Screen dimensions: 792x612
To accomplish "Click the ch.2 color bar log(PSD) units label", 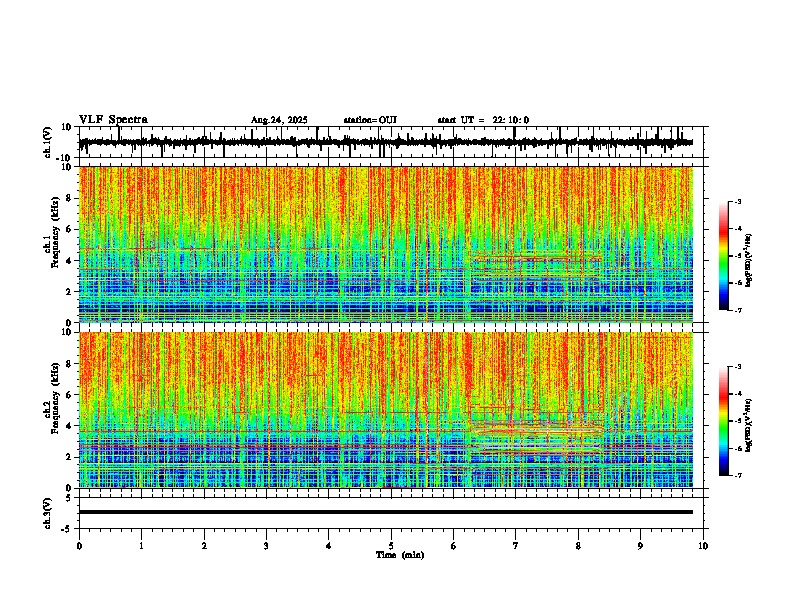I will [x=749, y=425].
